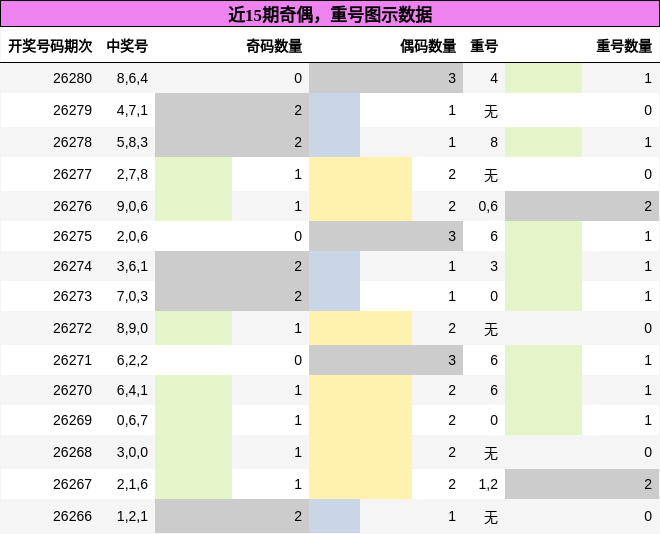This screenshot has width=660, height=534.
Task: Click repeat value 1,2 in row 26267
Action: [488, 484]
